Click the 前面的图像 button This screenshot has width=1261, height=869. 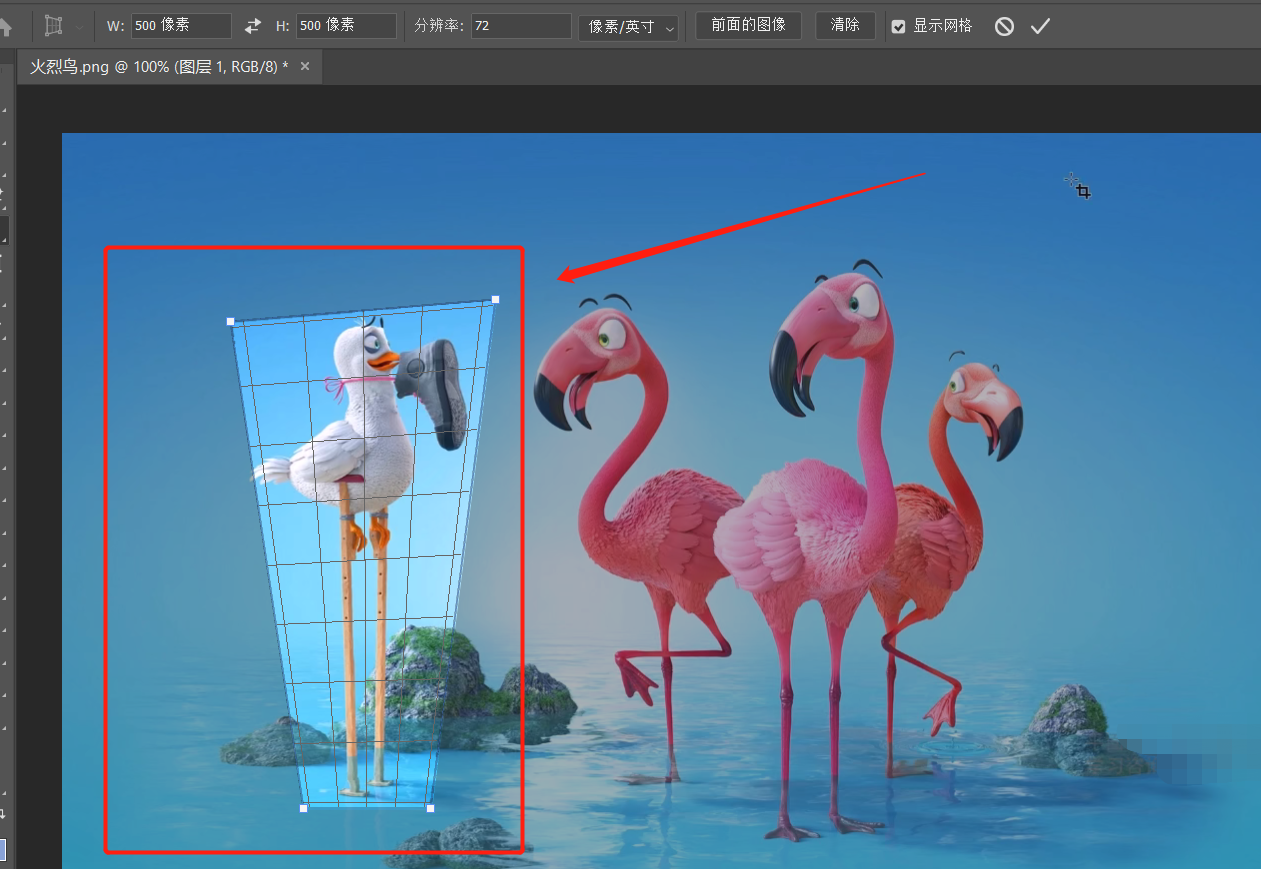point(748,25)
